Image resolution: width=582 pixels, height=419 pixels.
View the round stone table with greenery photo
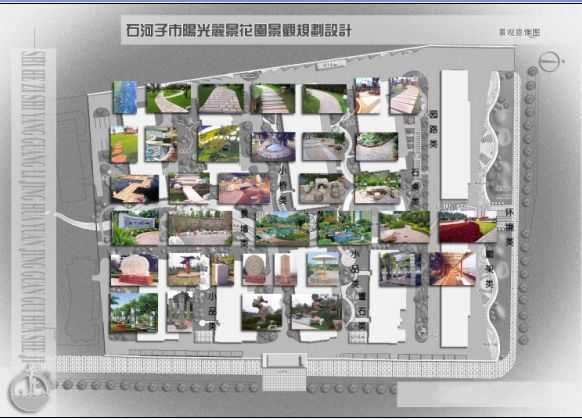pyautogui.click(x=377, y=188)
